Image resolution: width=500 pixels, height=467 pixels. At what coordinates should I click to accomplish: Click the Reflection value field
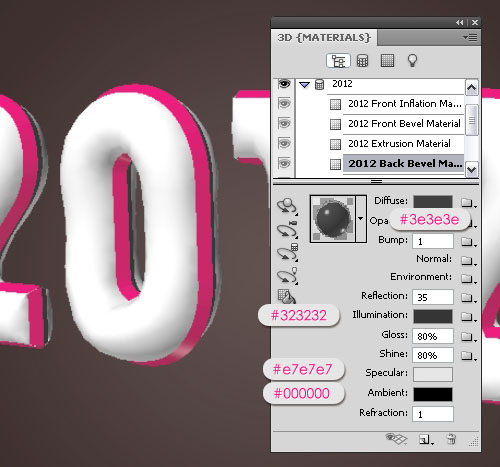[x=433, y=297]
